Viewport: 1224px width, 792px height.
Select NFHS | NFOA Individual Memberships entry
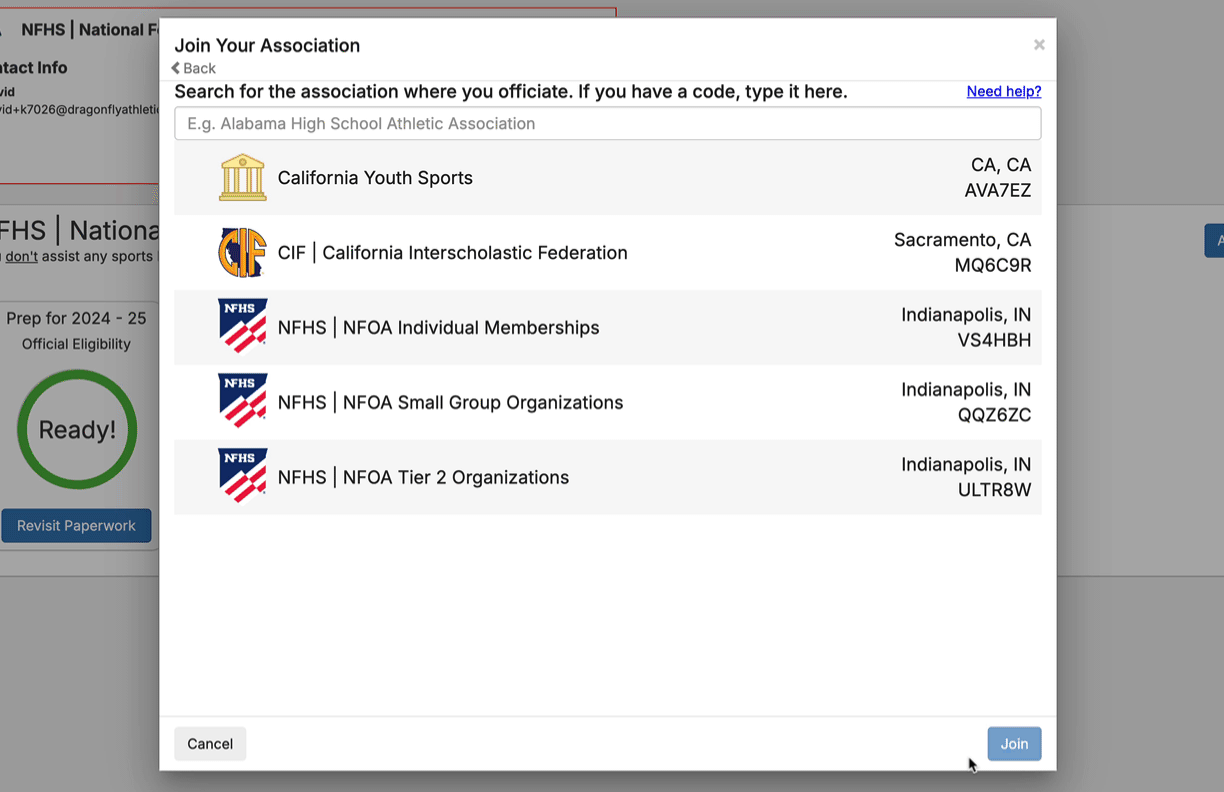pyautogui.click(x=438, y=328)
